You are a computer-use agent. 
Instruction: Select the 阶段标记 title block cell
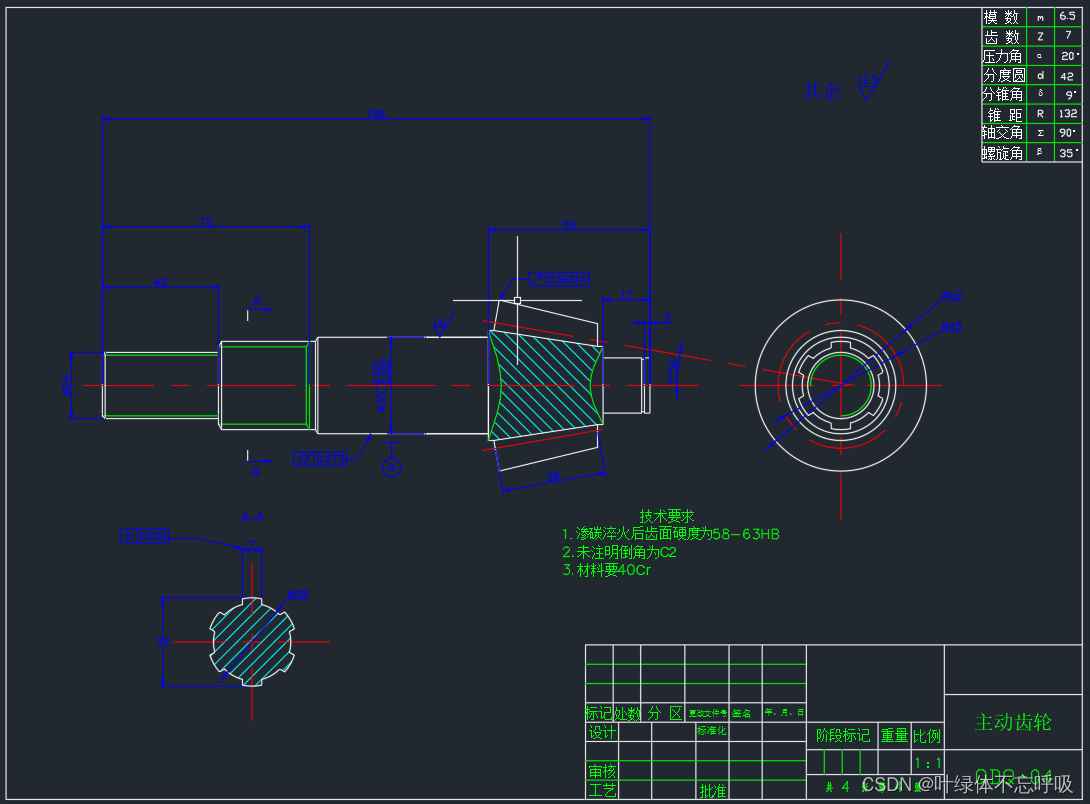(x=842, y=735)
